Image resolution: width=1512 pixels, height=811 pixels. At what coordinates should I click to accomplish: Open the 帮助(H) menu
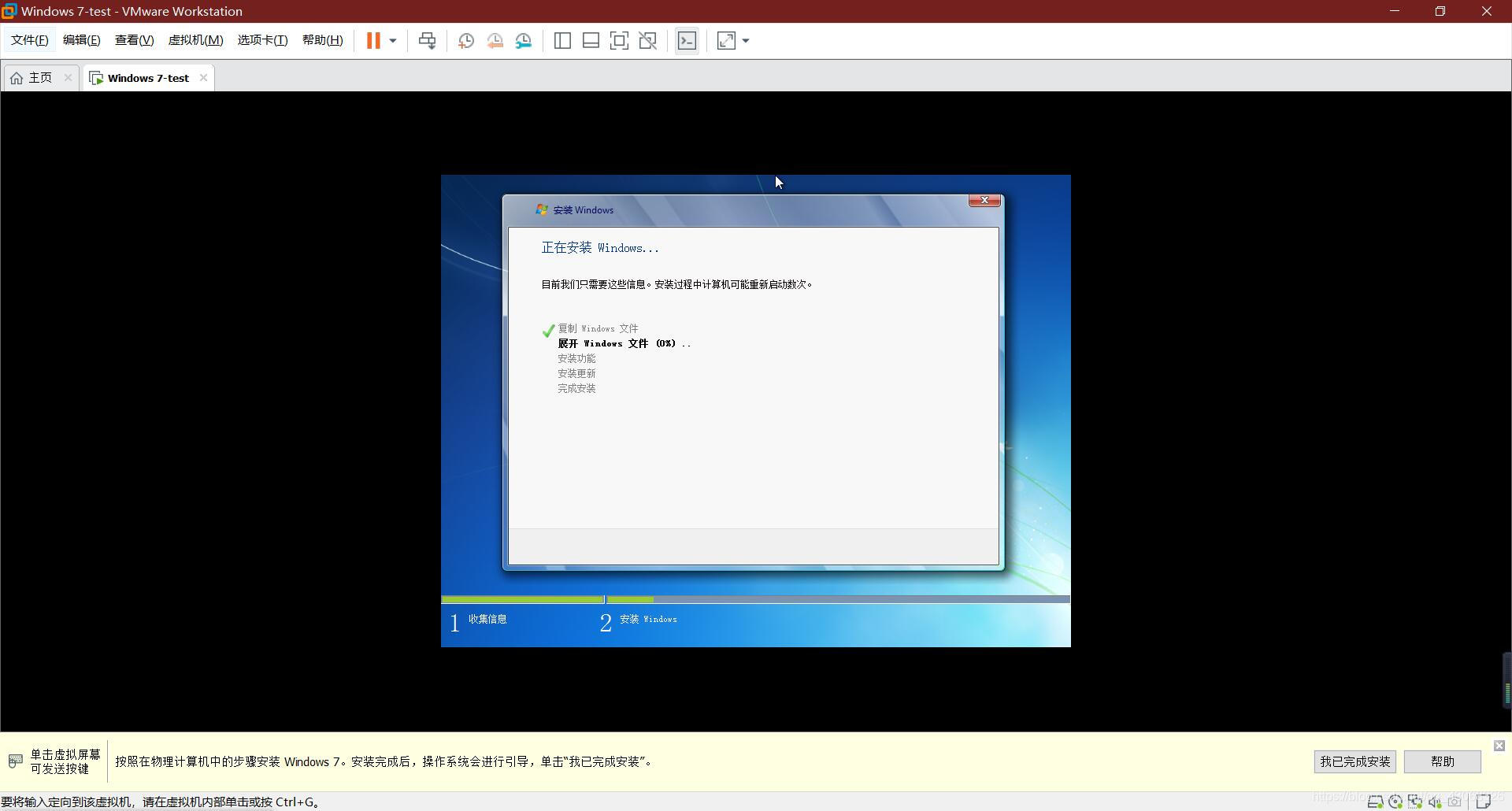coord(322,40)
